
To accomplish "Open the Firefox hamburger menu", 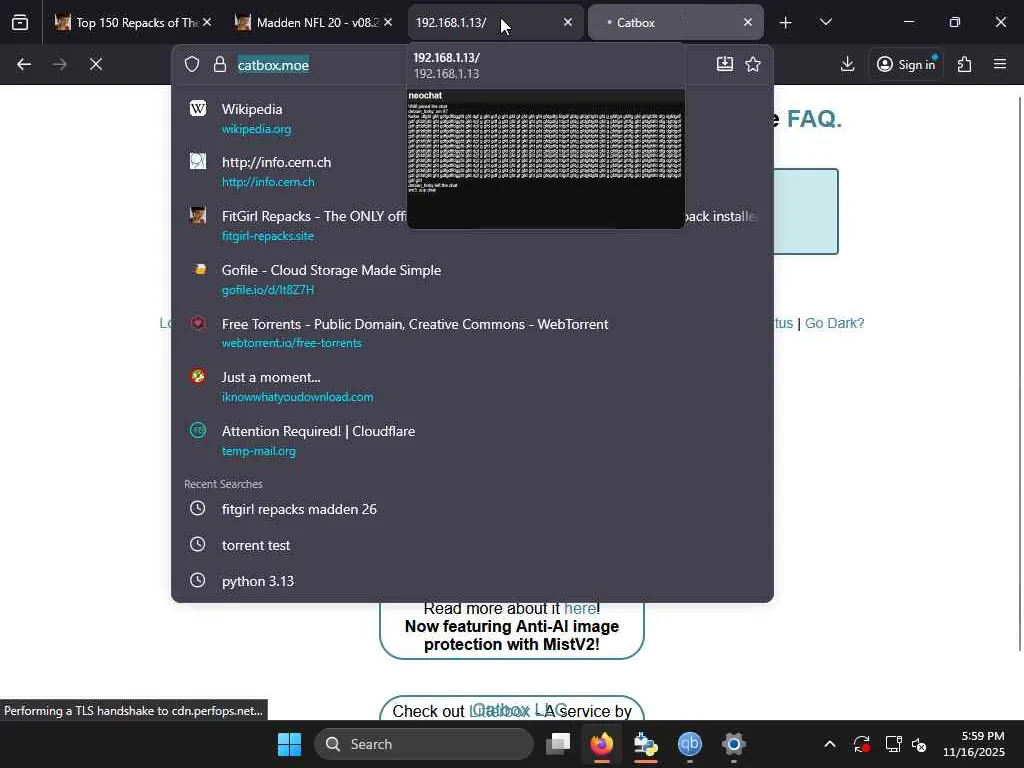I will coord(1000,64).
